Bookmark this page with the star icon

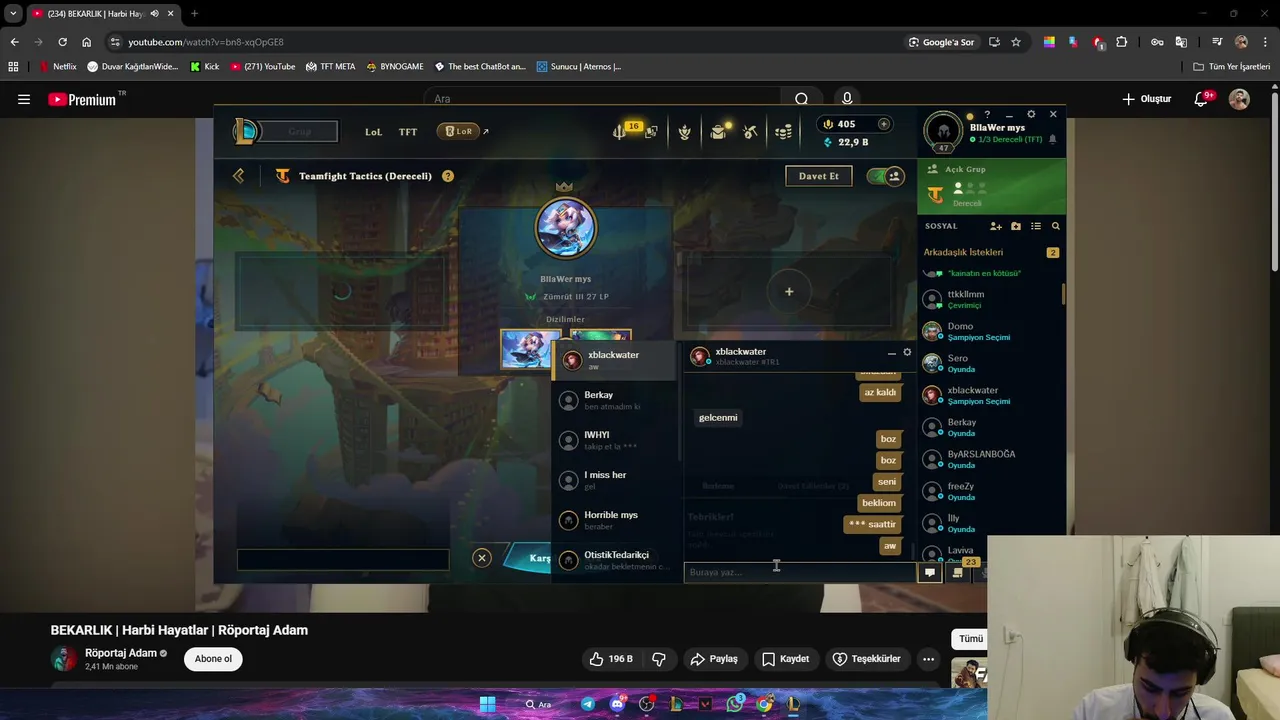[x=1016, y=42]
